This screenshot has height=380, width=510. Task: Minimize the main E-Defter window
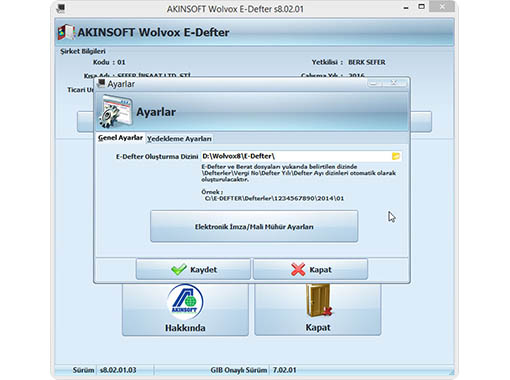(x=406, y=7)
